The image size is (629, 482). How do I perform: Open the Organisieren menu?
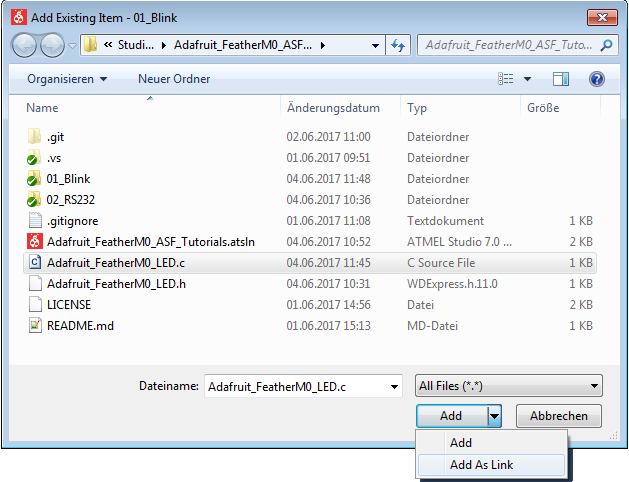click(x=67, y=79)
